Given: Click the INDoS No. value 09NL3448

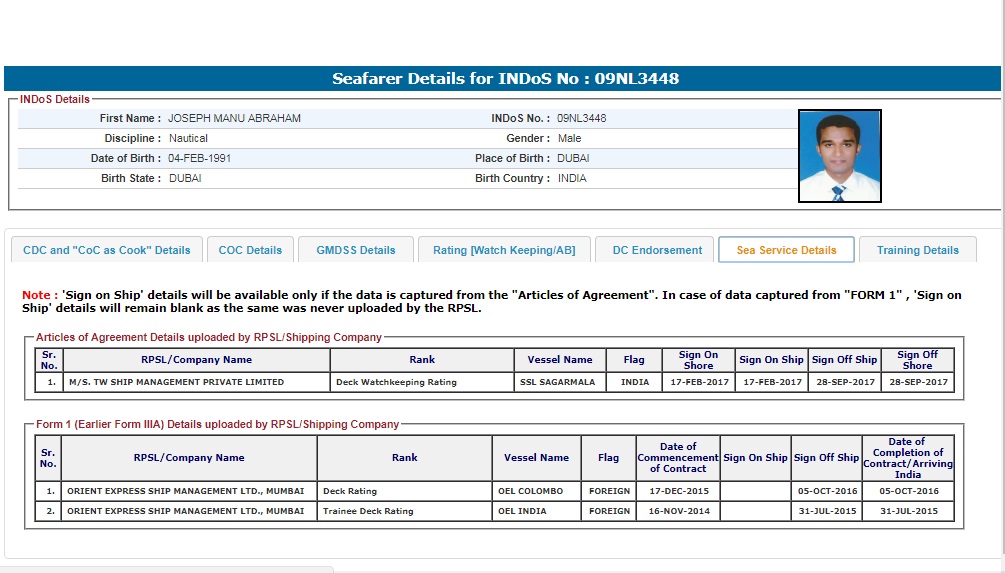Looking at the screenshot, I should [x=581, y=118].
